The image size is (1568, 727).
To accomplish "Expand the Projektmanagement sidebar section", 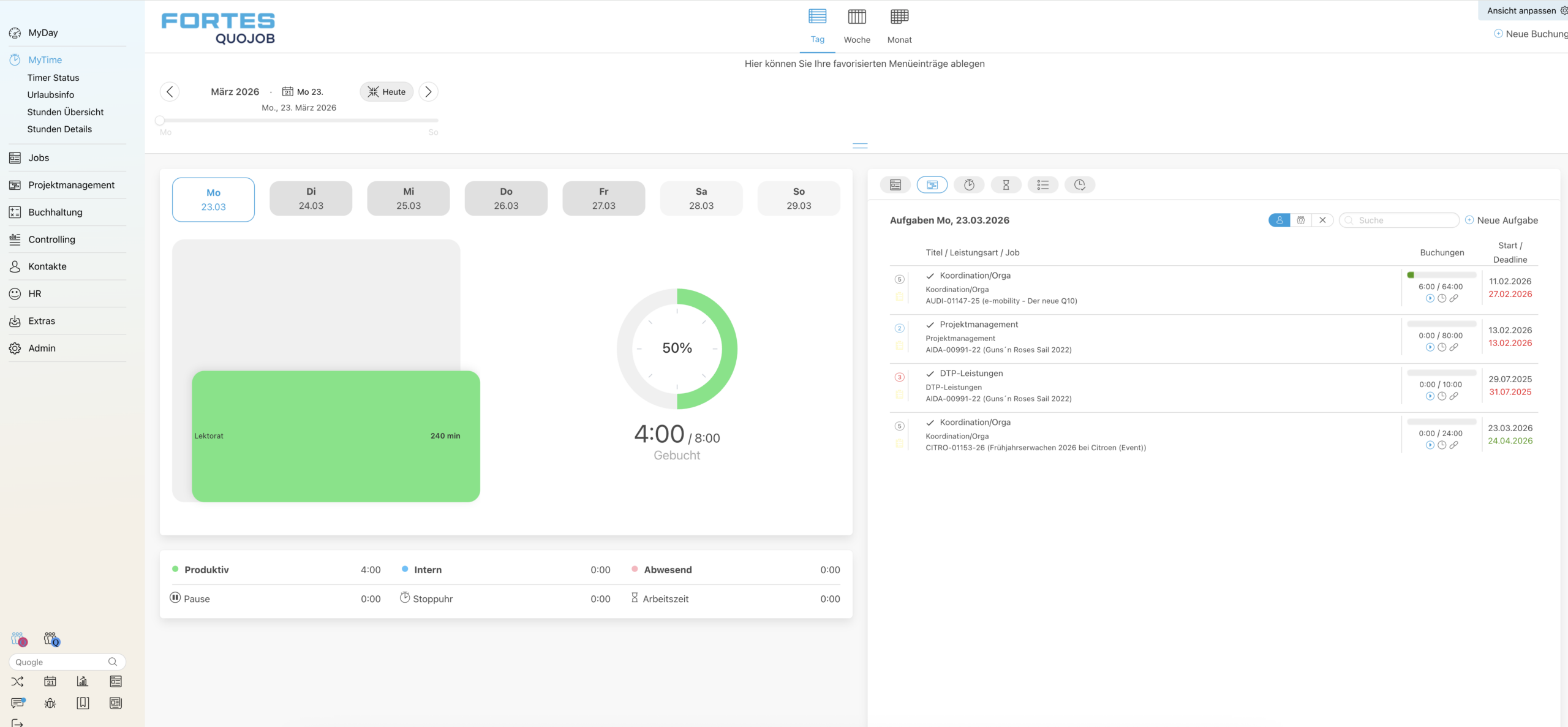I will (71, 185).
